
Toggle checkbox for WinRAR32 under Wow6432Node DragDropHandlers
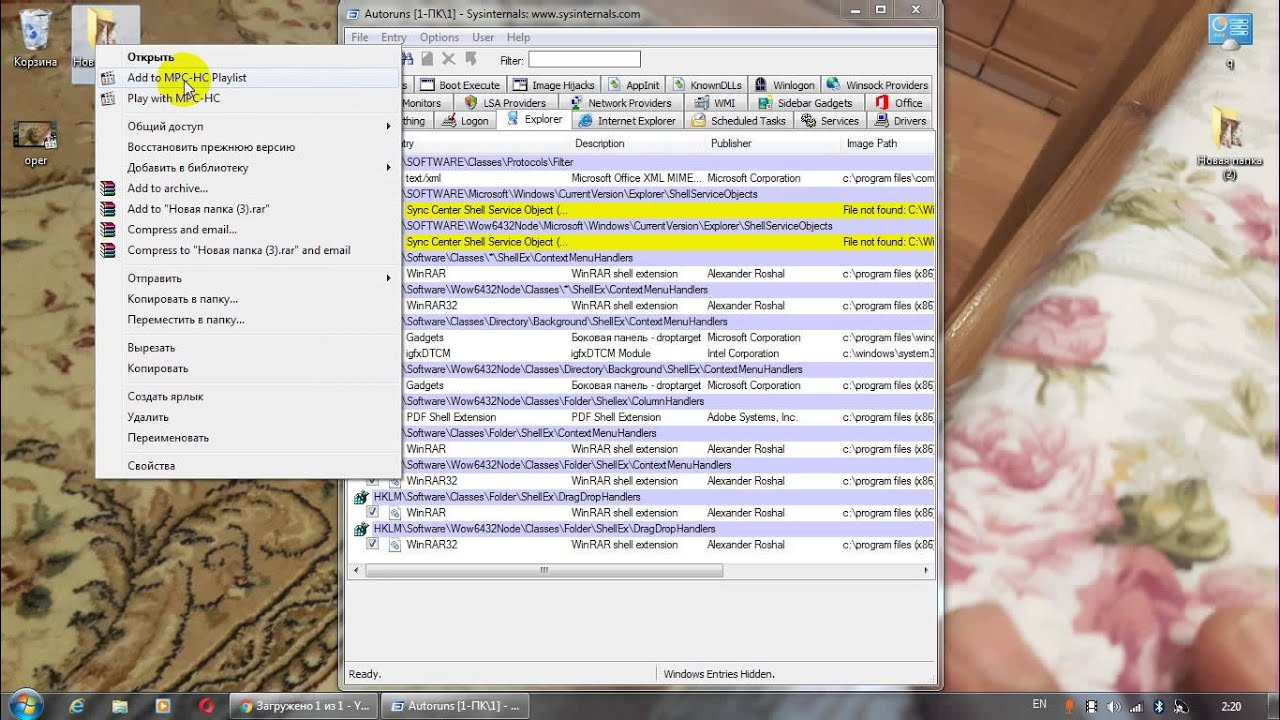coord(372,544)
